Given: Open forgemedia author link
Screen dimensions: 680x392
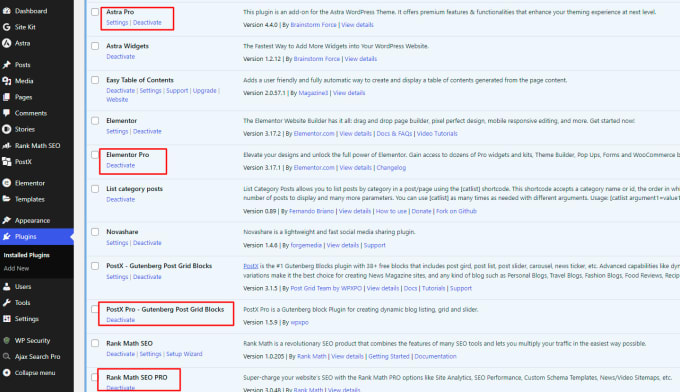Looking at the screenshot, I should pos(306,245).
